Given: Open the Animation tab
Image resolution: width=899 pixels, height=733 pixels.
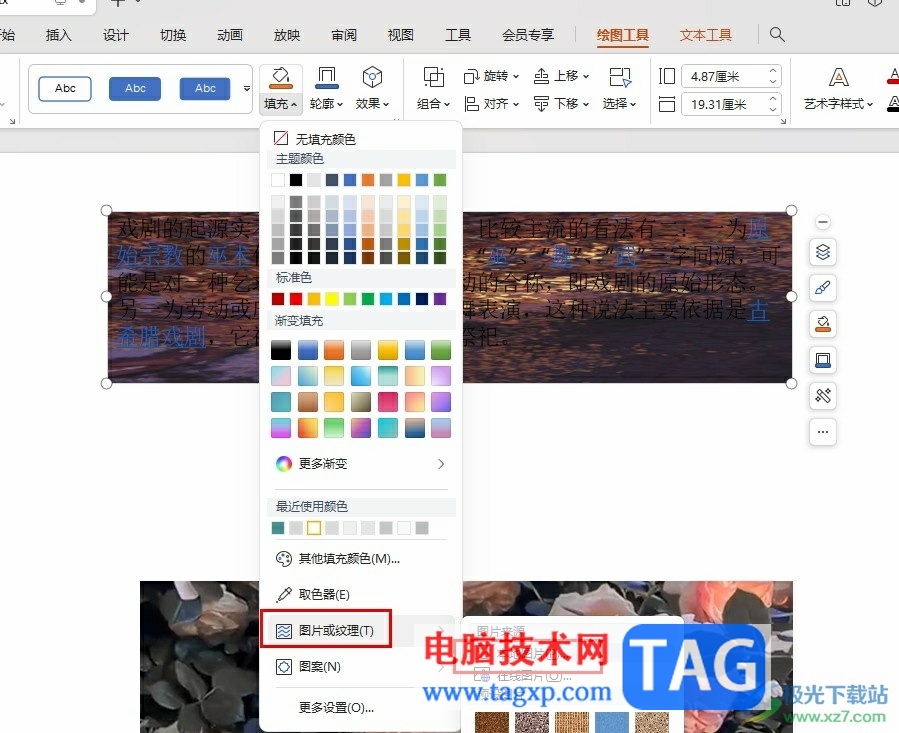Looking at the screenshot, I should (230, 35).
